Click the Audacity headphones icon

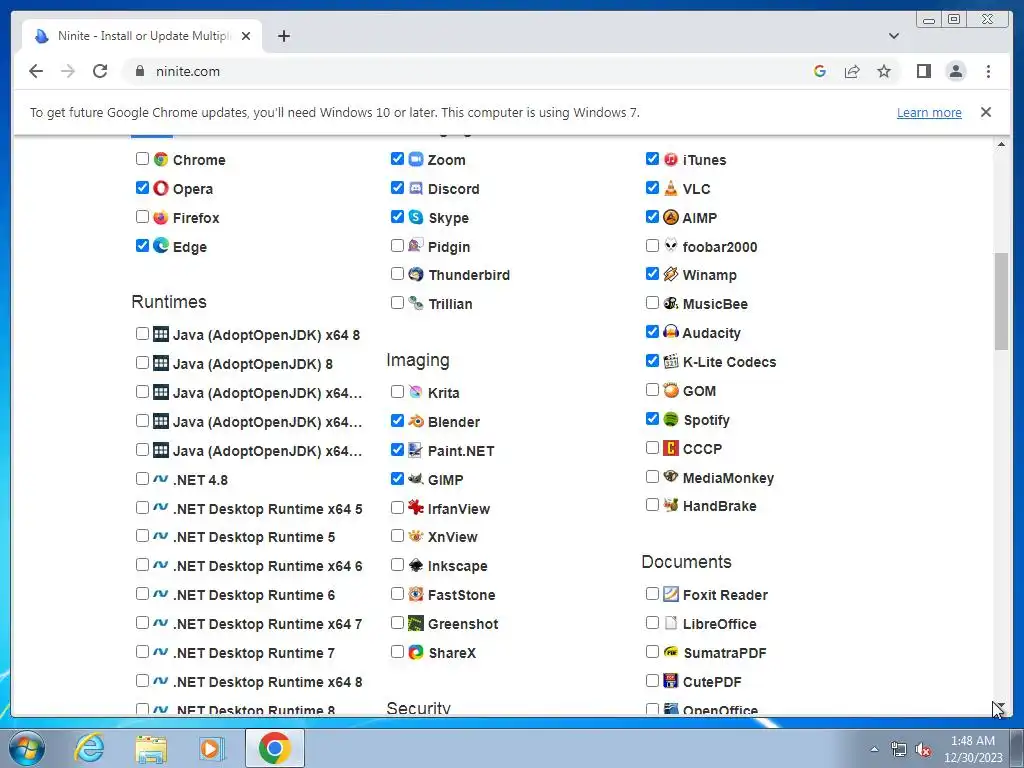671,332
